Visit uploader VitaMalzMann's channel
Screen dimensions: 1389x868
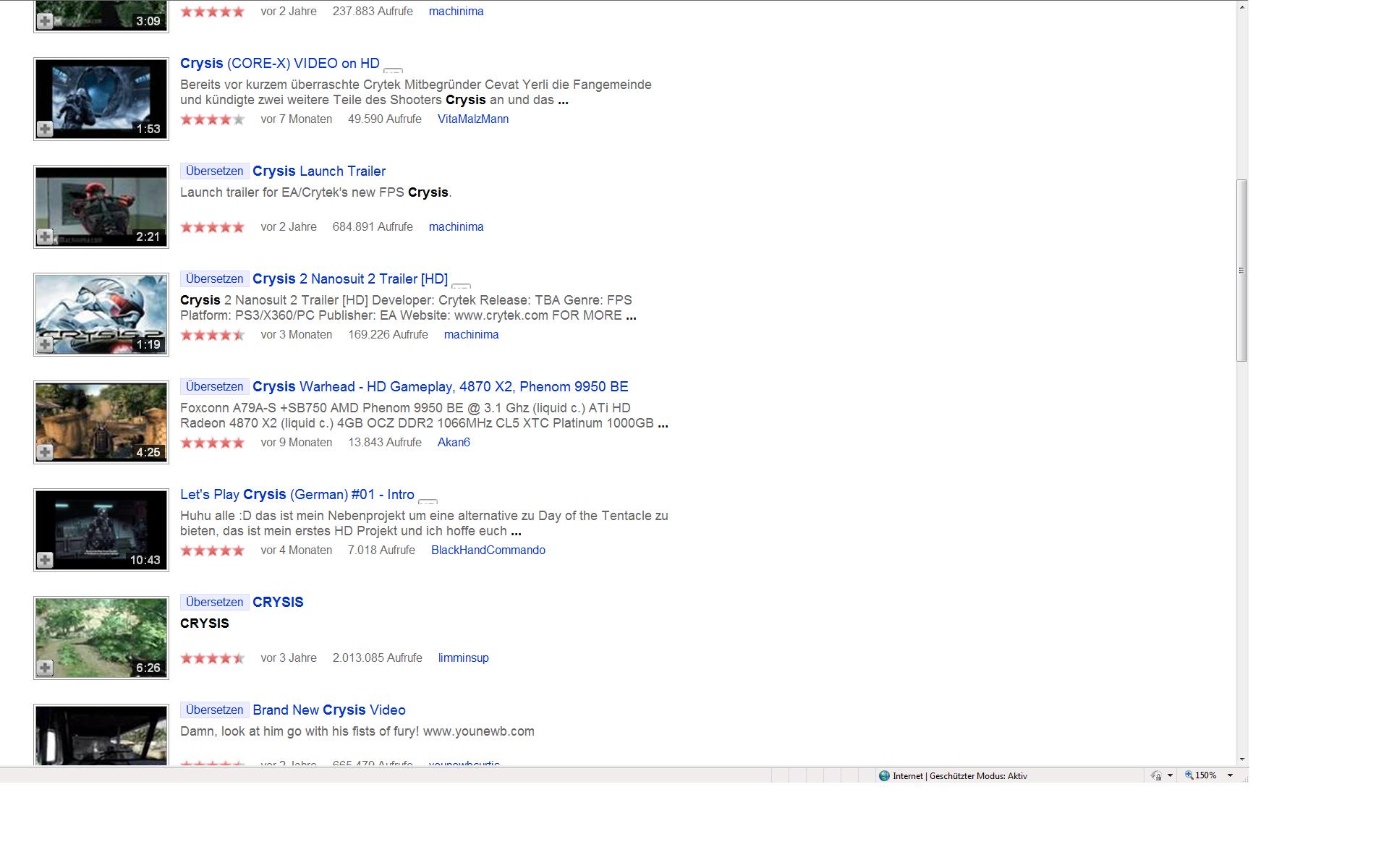coord(472,119)
